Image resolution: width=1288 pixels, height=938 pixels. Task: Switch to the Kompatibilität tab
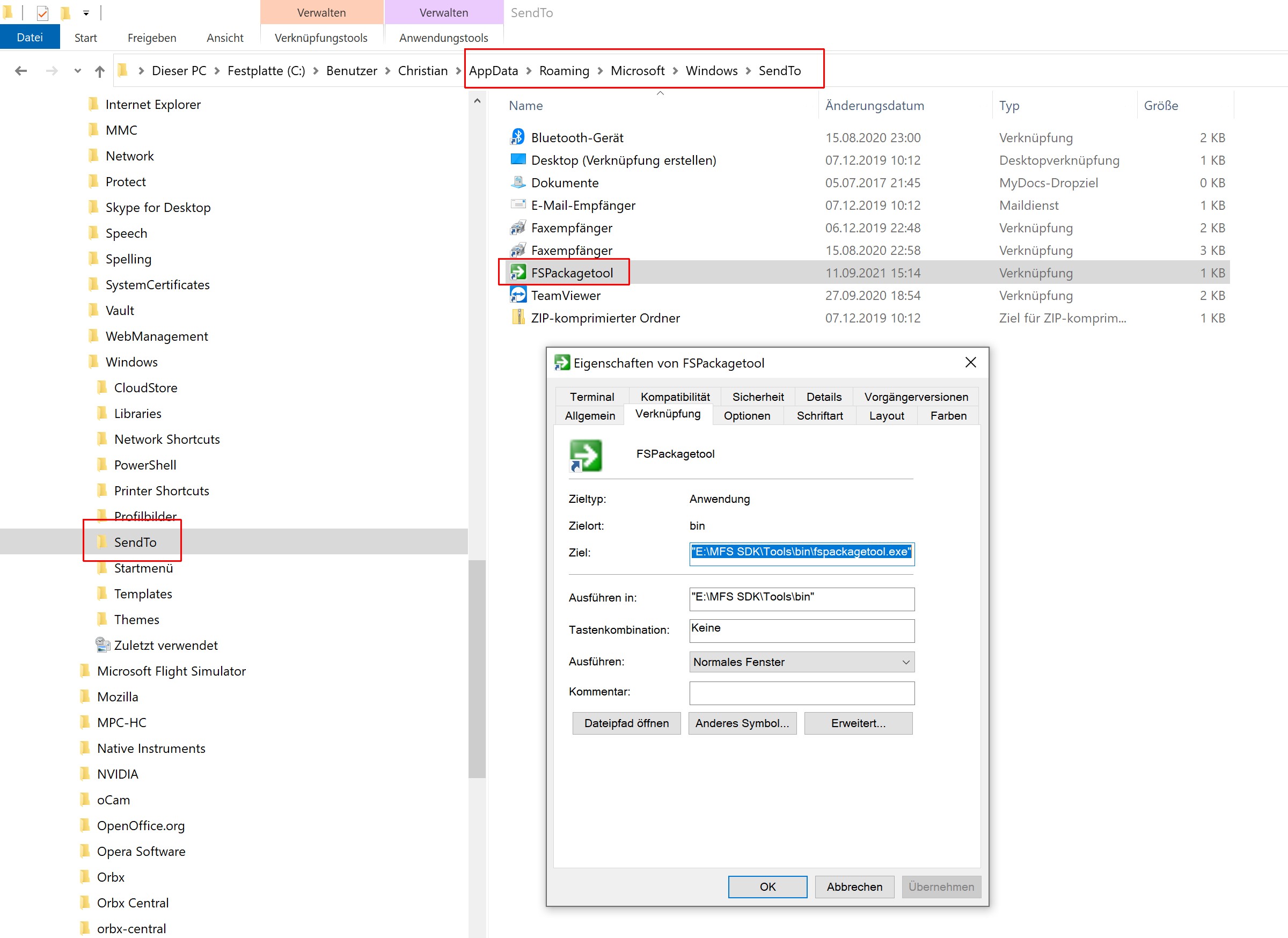point(675,397)
